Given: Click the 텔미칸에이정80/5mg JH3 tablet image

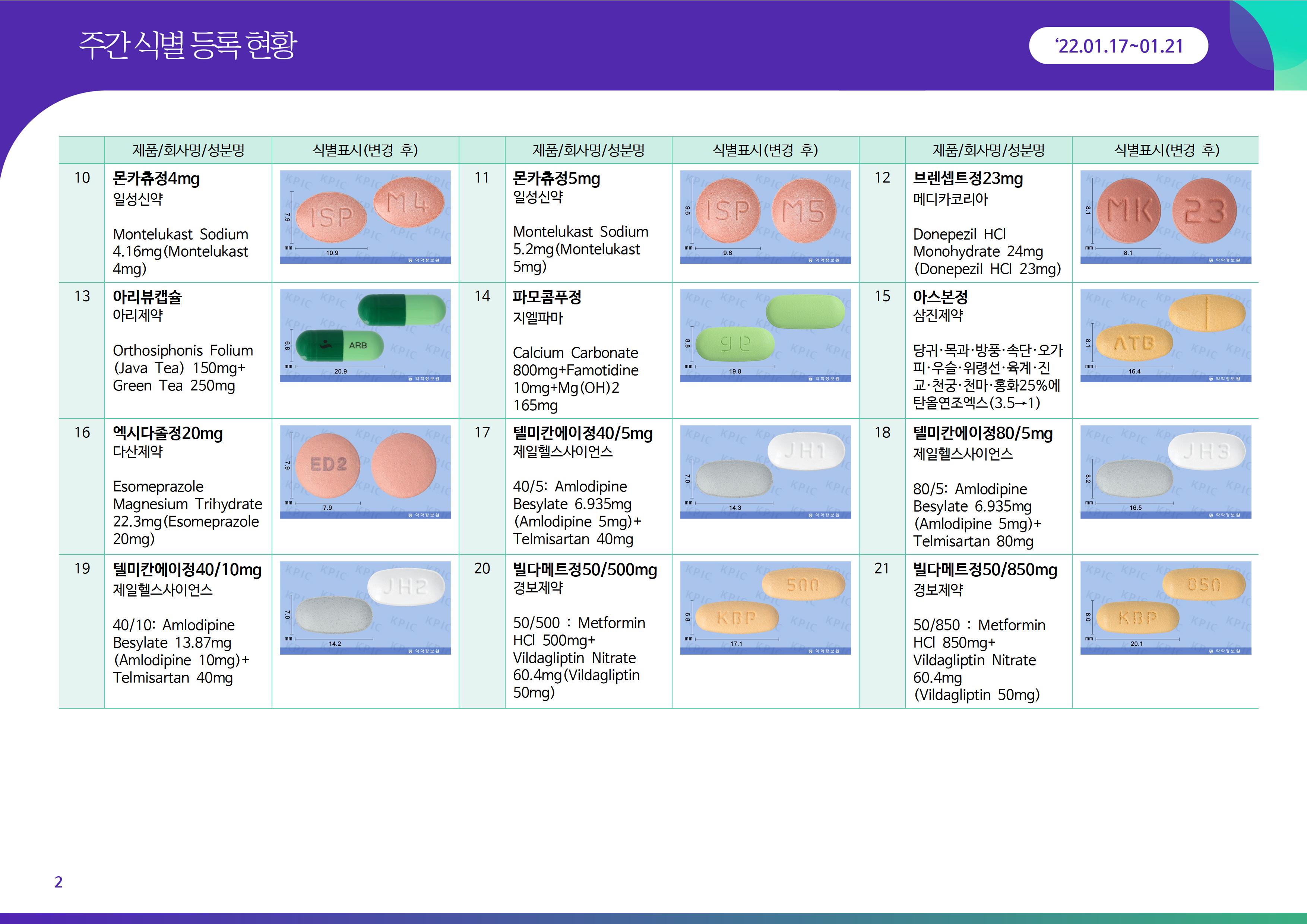Looking at the screenshot, I should [x=1165, y=471].
